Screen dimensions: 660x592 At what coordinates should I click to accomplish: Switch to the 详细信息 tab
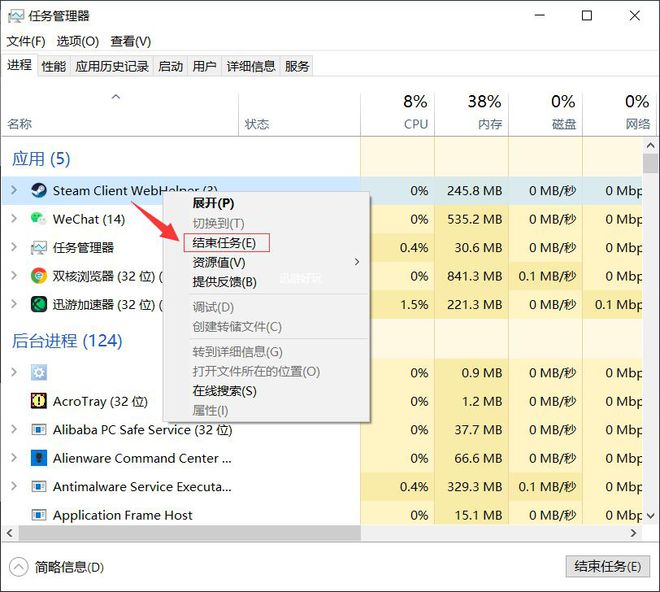coord(251,66)
